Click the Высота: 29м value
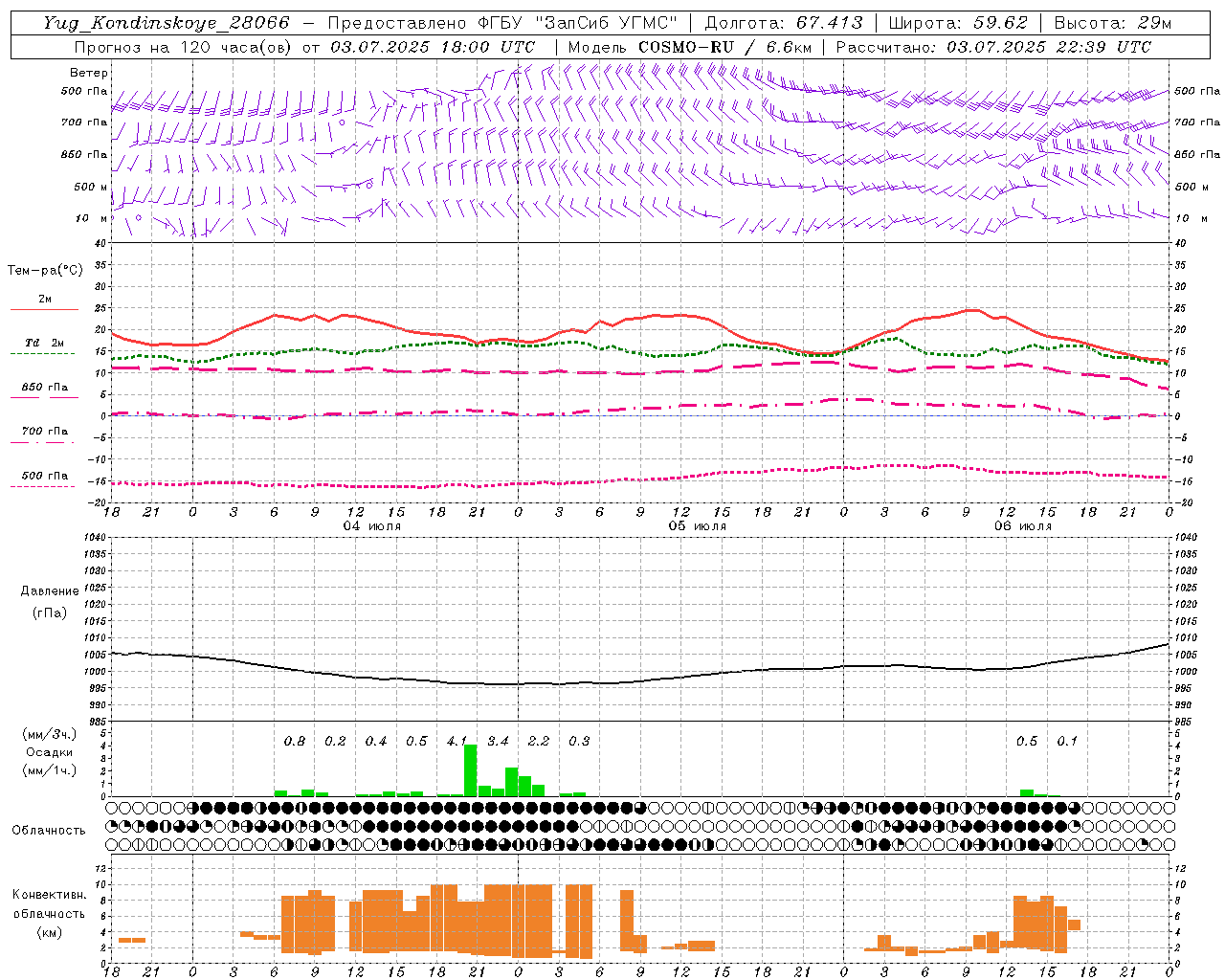Screen dimensions: 1225x980 click(x=1112, y=23)
